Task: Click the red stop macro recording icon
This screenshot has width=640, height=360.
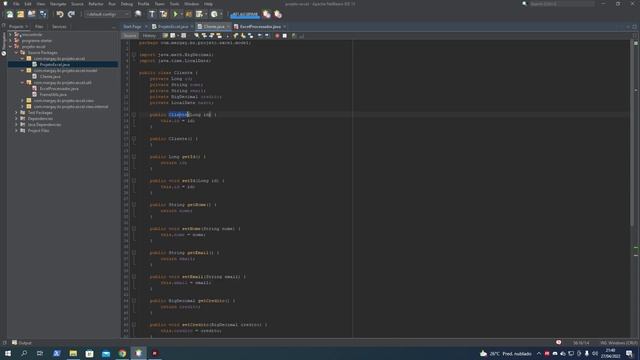Action: coord(277,36)
